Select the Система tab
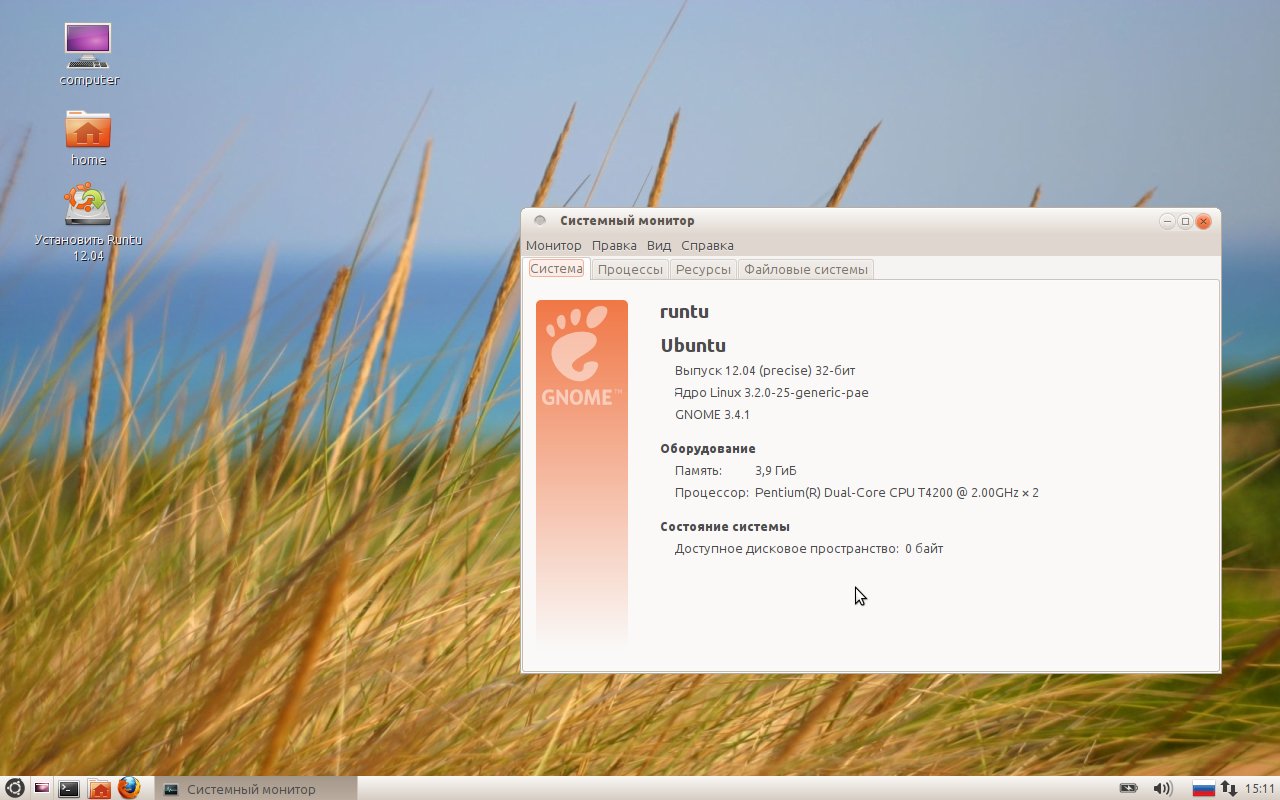Image resolution: width=1280 pixels, height=800 pixels. coord(556,268)
